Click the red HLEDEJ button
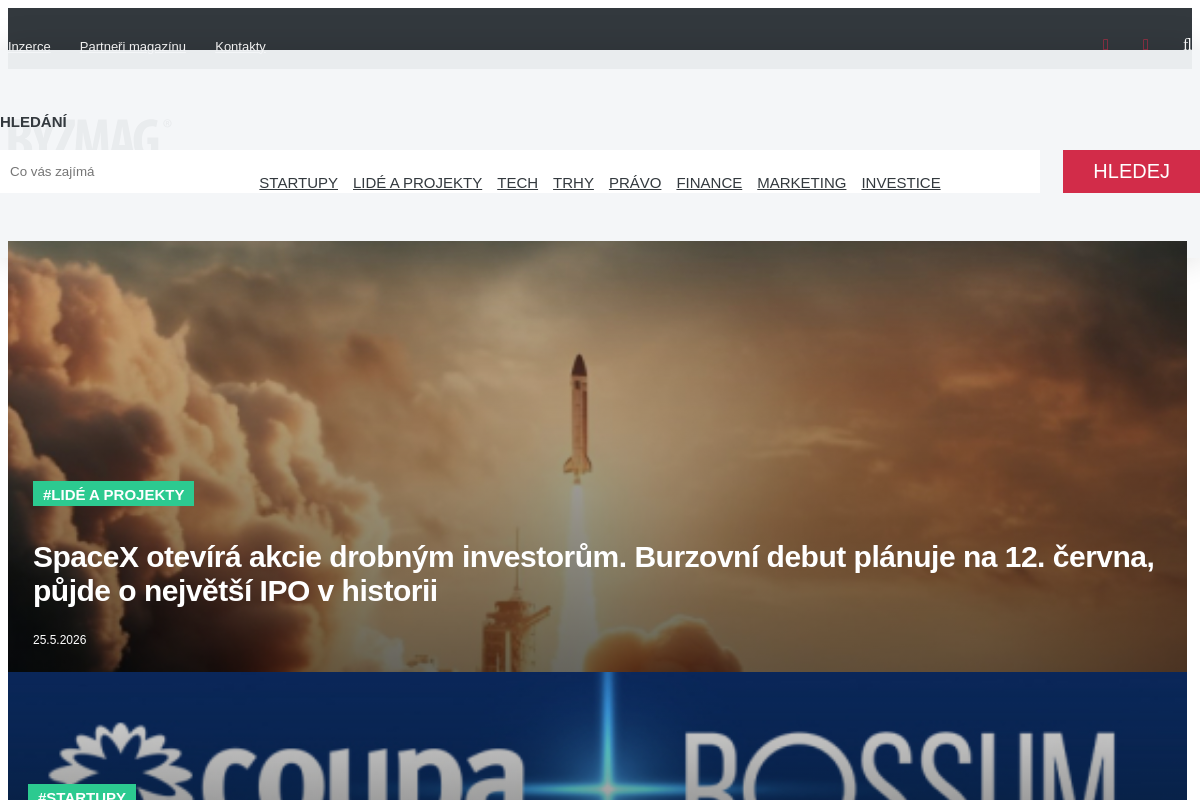 tap(1131, 171)
